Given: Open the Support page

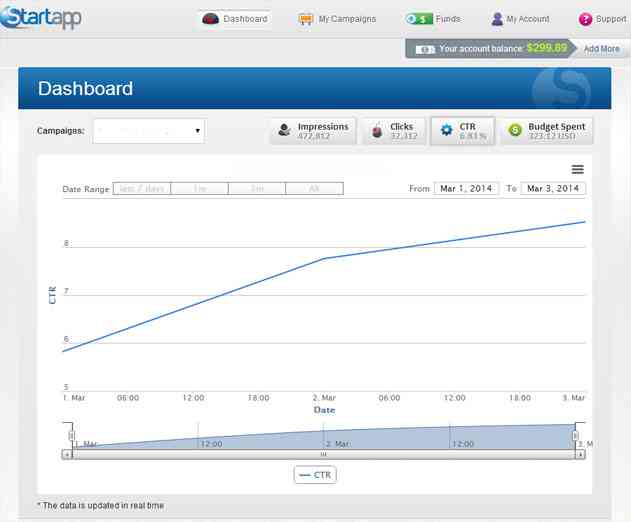Looking at the screenshot, I should (602, 19).
